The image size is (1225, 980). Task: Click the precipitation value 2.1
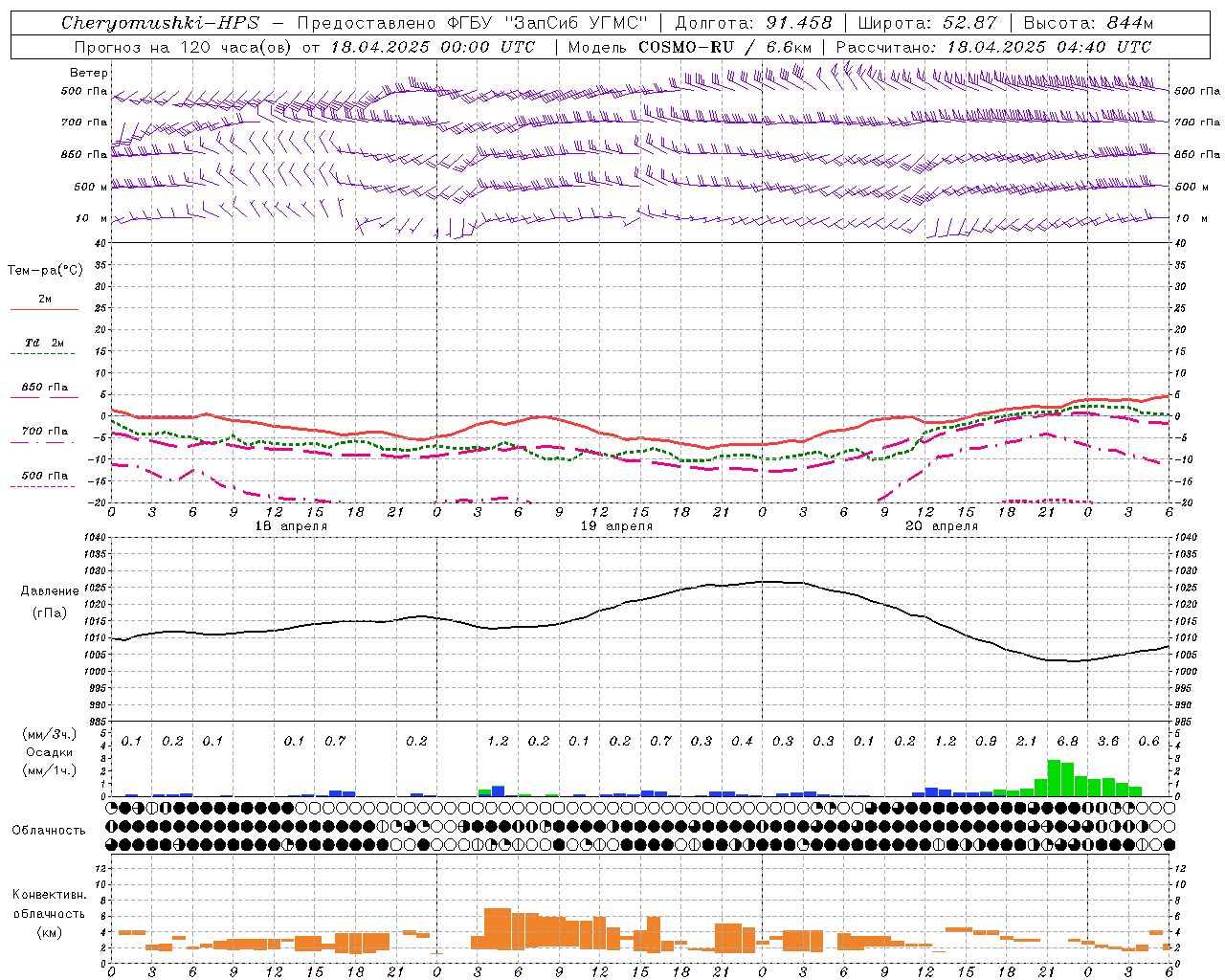1026,741
